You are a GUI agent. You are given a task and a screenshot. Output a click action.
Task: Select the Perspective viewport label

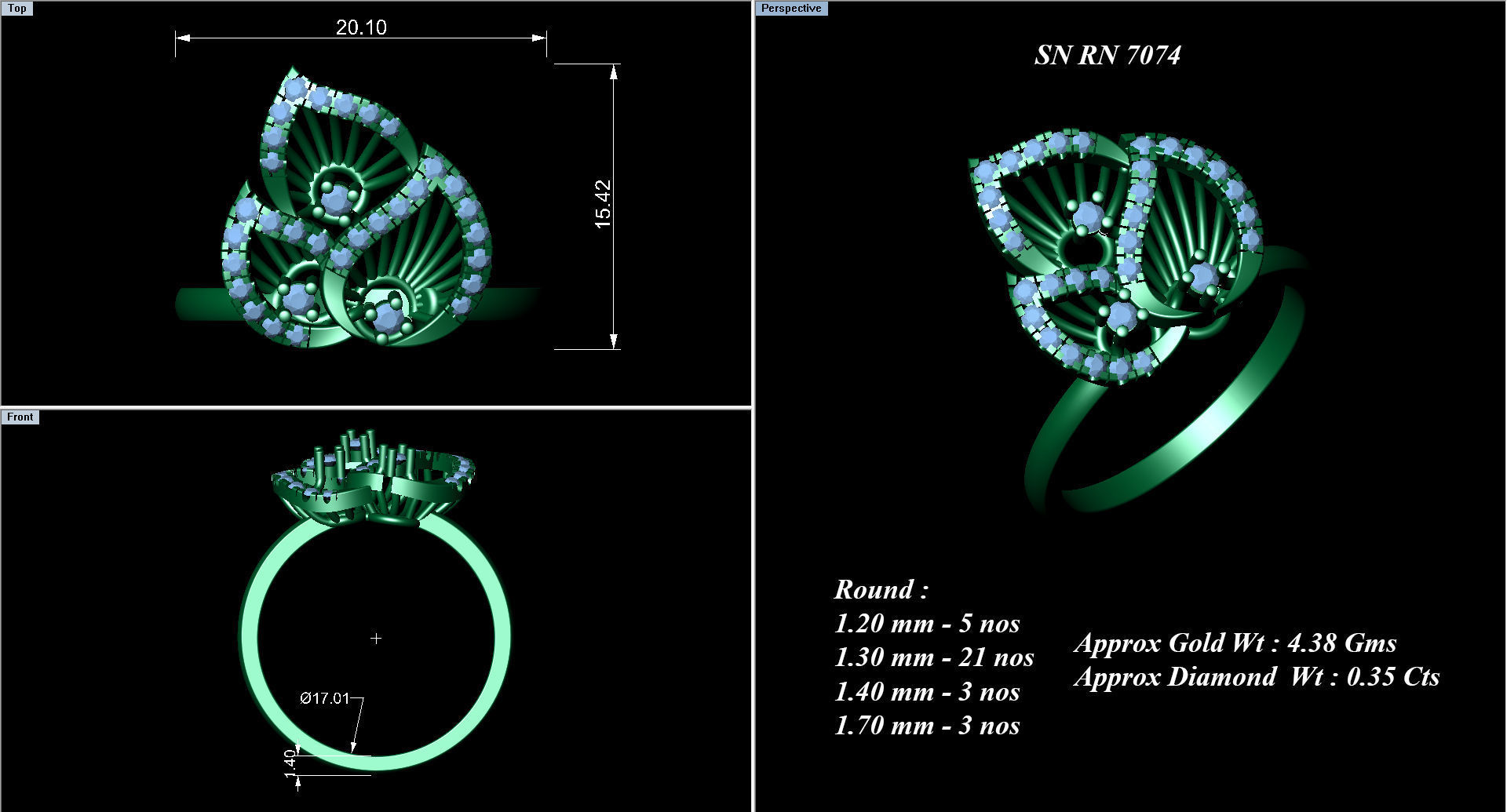(x=791, y=9)
